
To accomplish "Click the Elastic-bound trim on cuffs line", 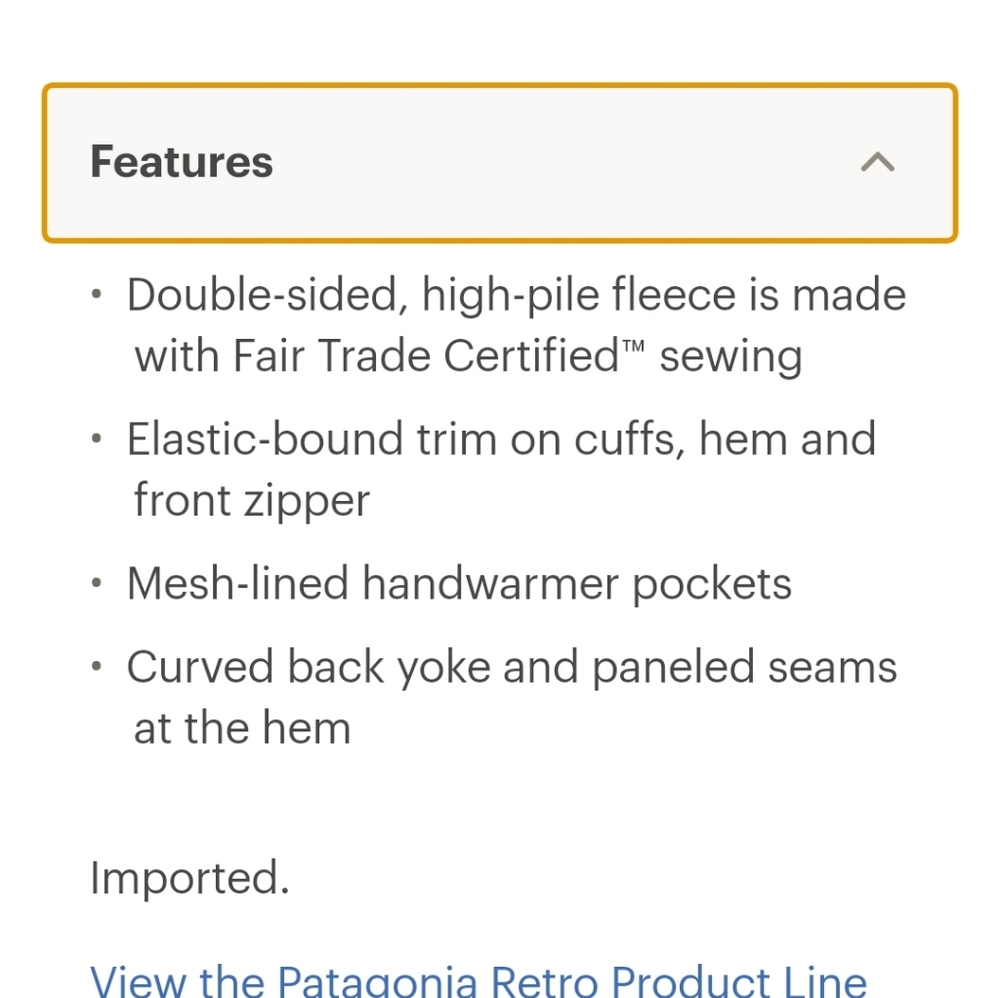I will click(501, 439).
